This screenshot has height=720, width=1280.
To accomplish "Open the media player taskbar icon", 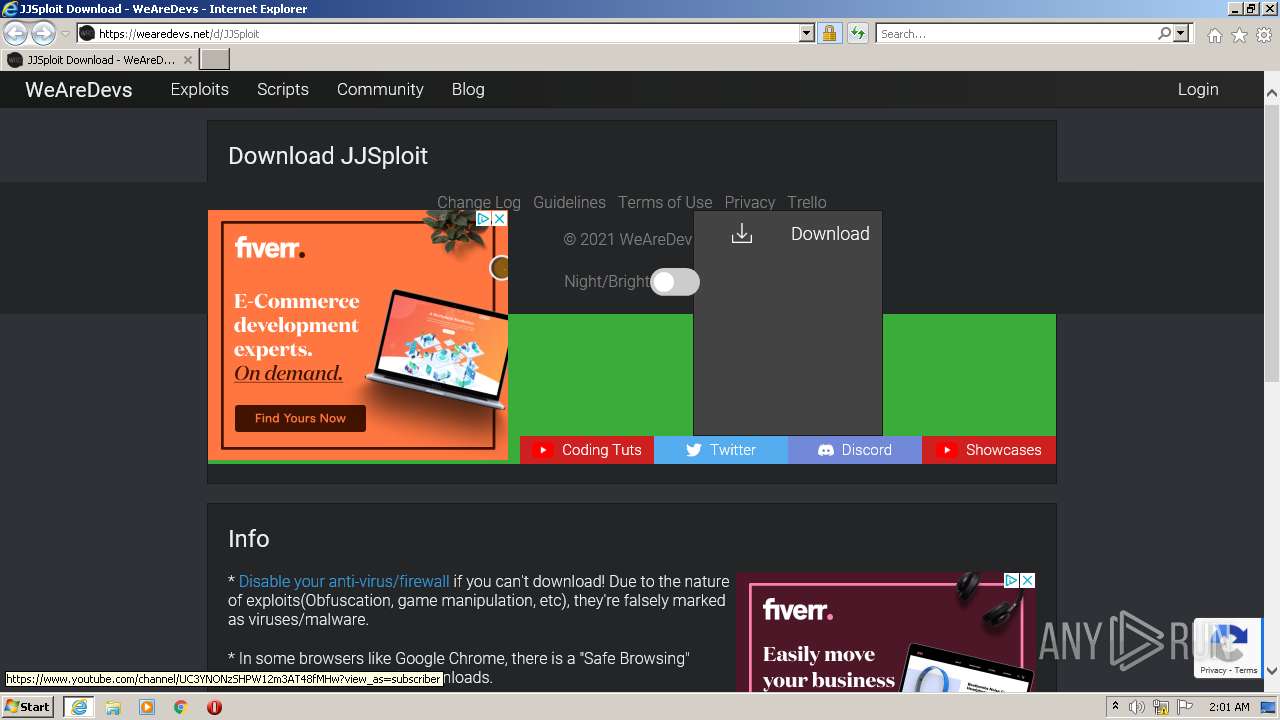I will coord(147,707).
